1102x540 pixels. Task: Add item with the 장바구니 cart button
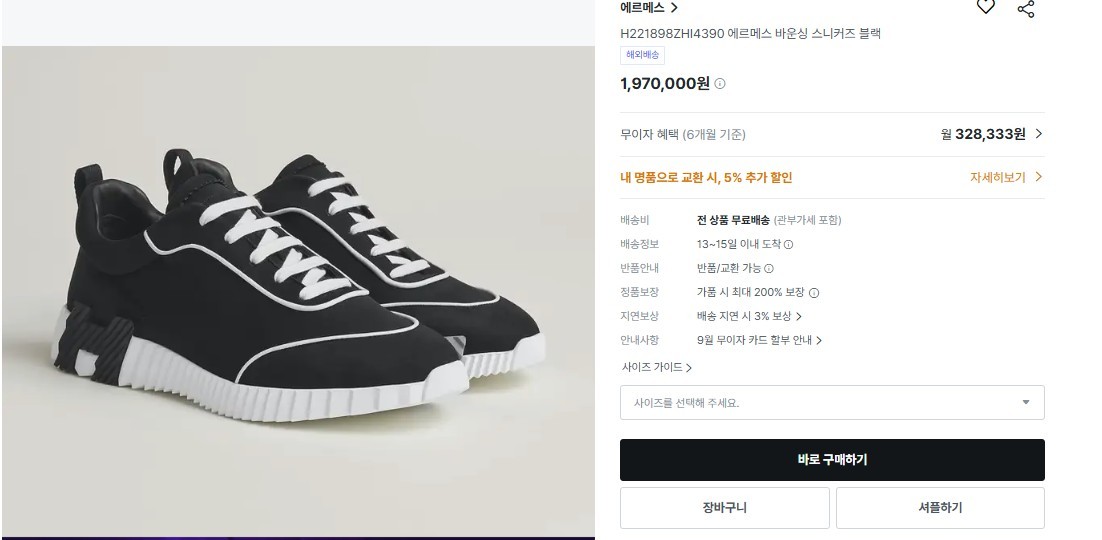[724, 508]
